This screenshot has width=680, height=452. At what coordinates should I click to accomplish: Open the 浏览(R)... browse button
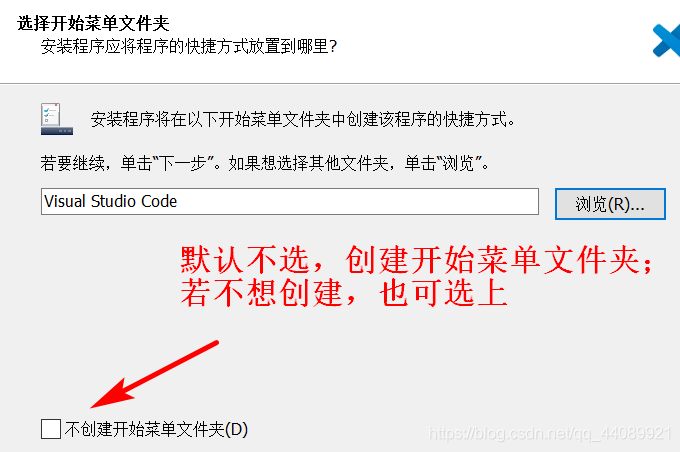[x=610, y=204]
